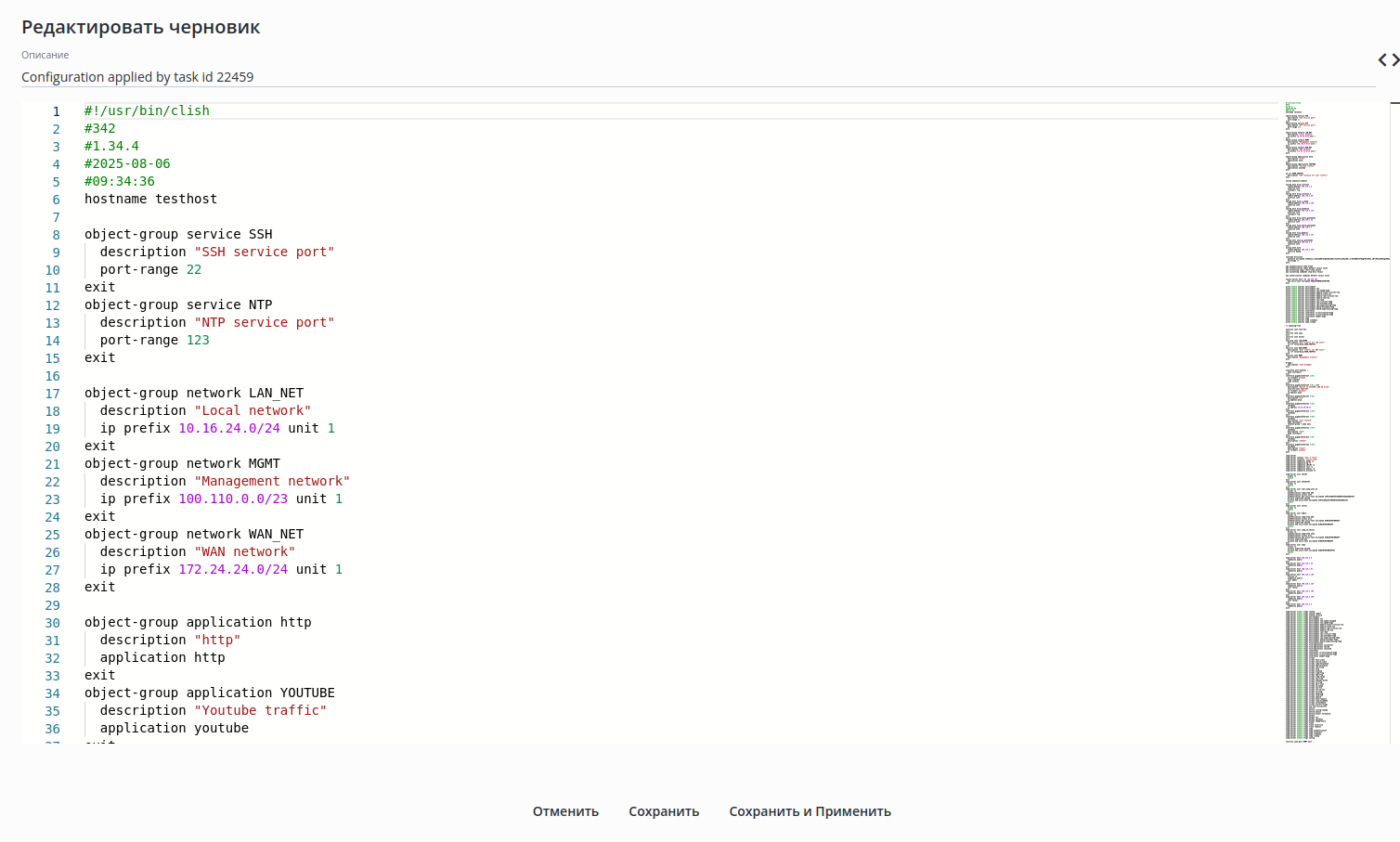Image resolution: width=1400 pixels, height=842 pixels.
Task: Click object-group network WAN_NET line
Action: (193, 534)
